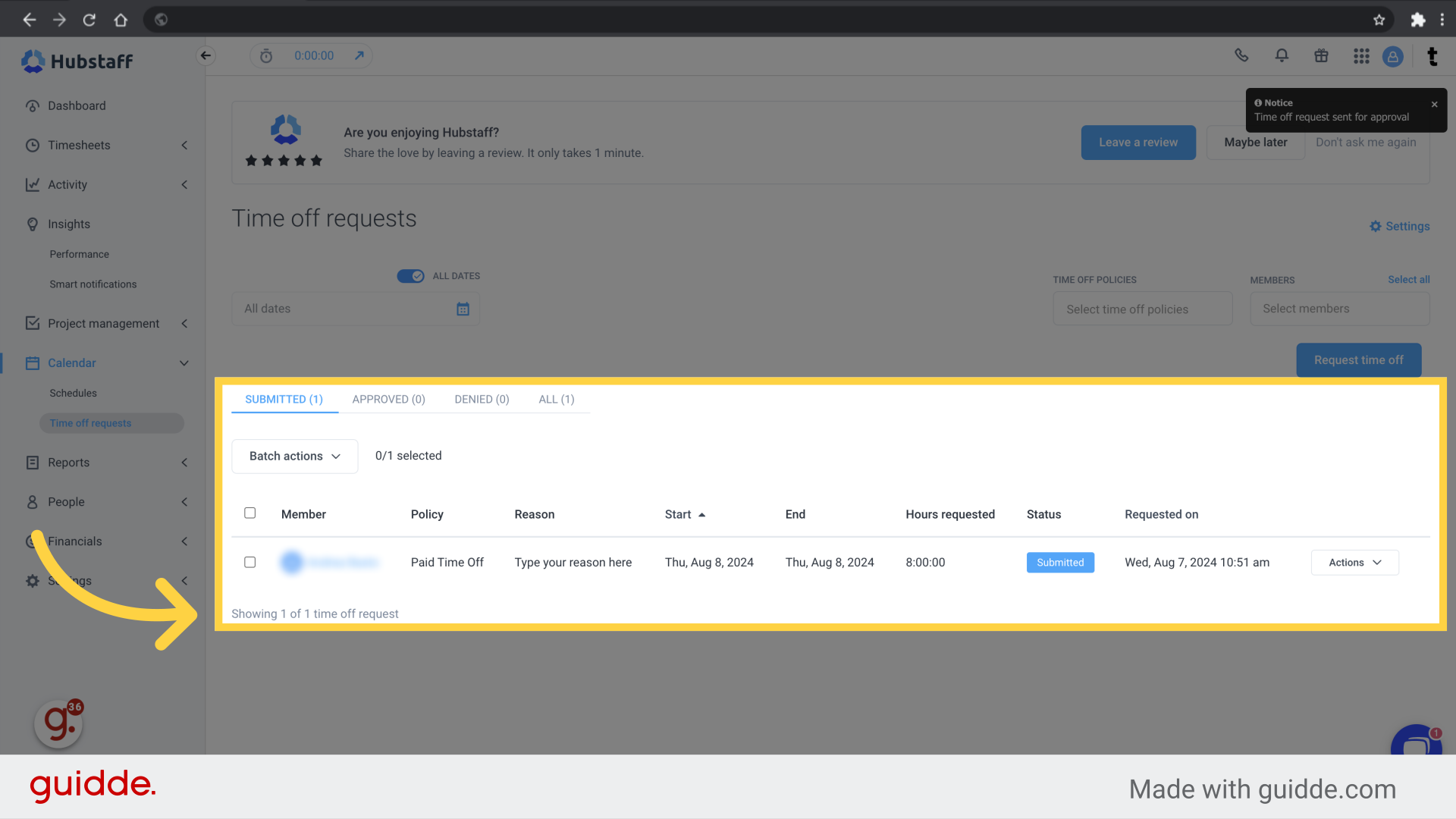Image resolution: width=1456 pixels, height=819 pixels.
Task: Open the apps grid icon
Action: point(1361,56)
